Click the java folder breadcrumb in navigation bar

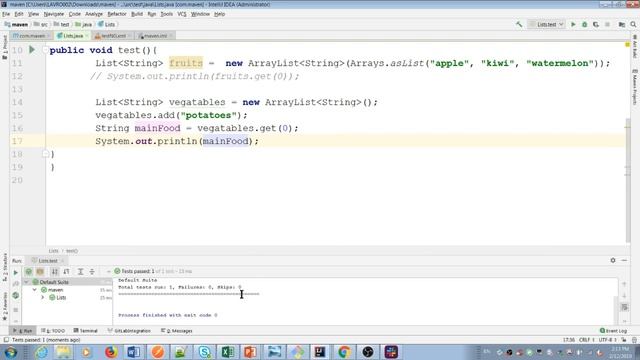84,24
